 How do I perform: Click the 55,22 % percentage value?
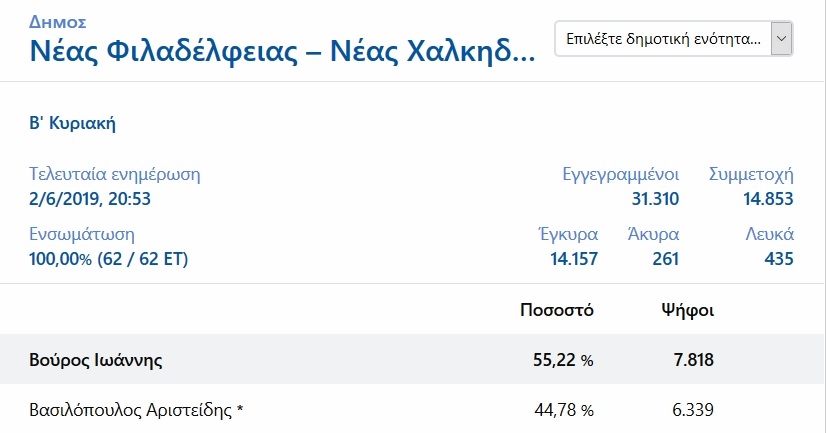tap(563, 360)
